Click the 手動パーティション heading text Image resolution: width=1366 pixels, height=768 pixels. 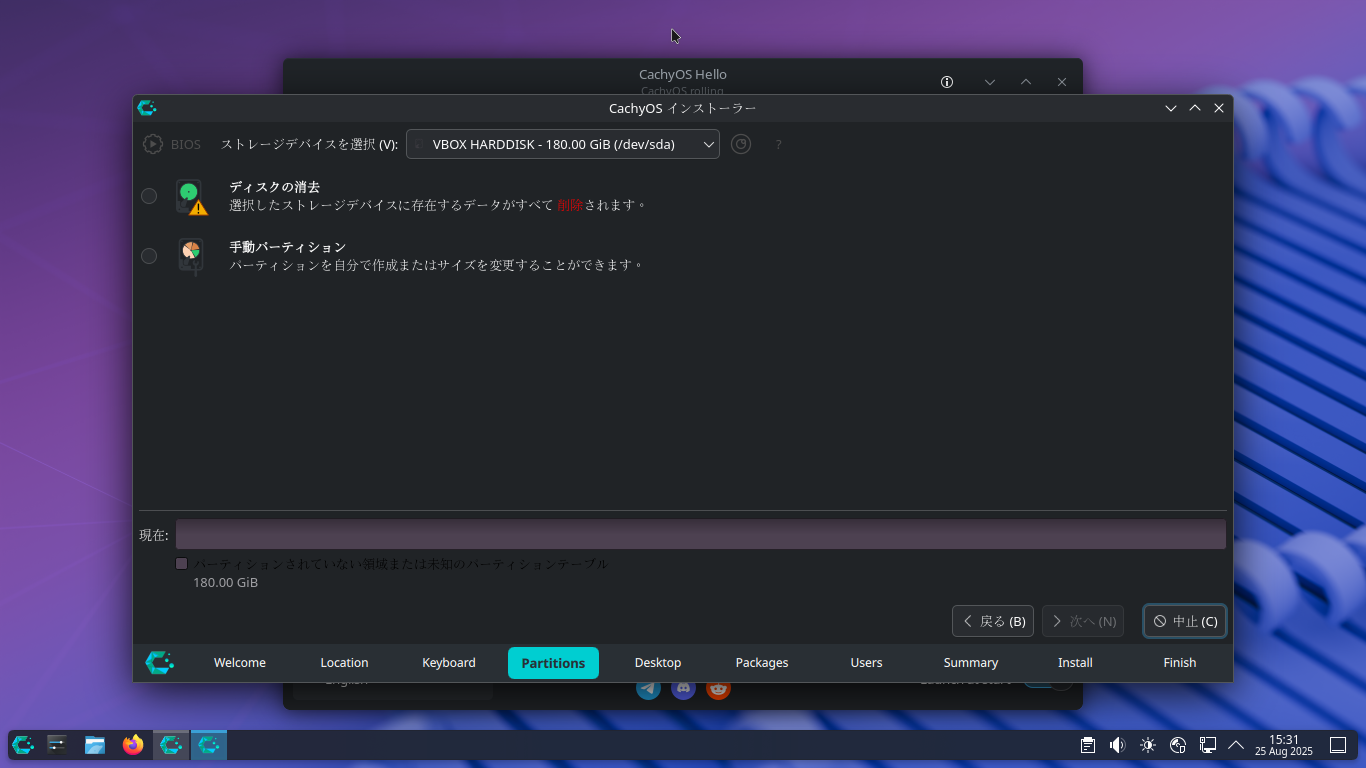tap(288, 247)
